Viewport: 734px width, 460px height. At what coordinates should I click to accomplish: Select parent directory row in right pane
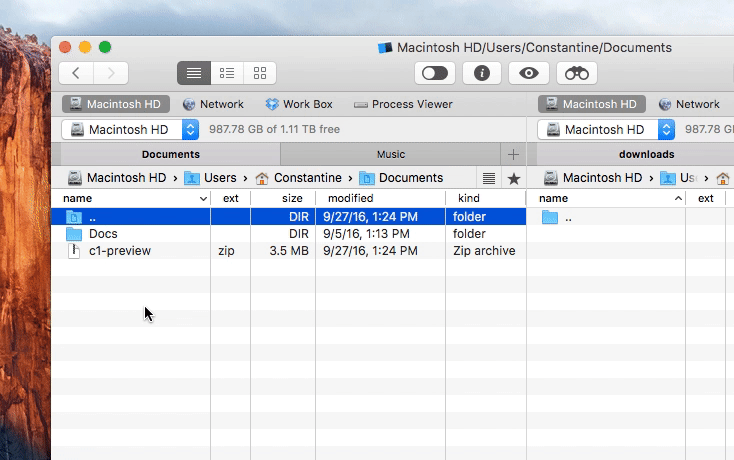click(x=631, y=217)
